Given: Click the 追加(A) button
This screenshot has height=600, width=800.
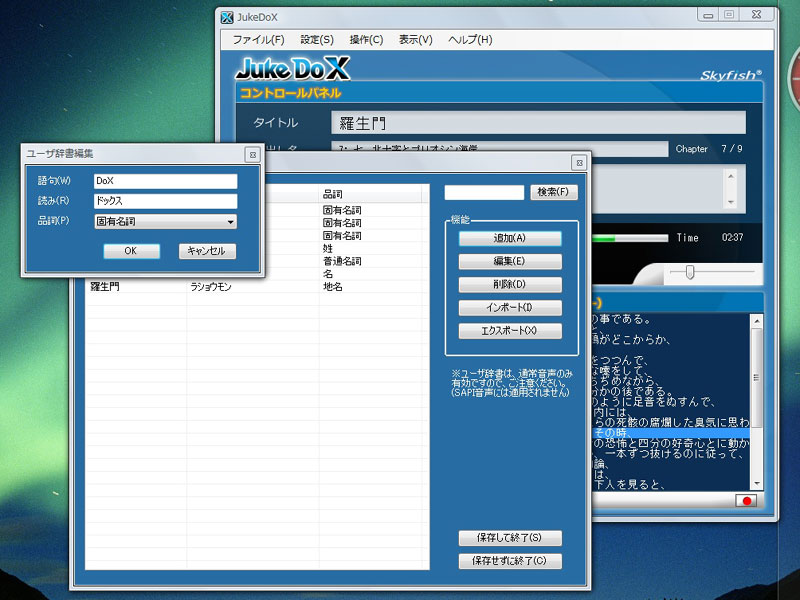Looking at the screenshot, I should [510, 238].
